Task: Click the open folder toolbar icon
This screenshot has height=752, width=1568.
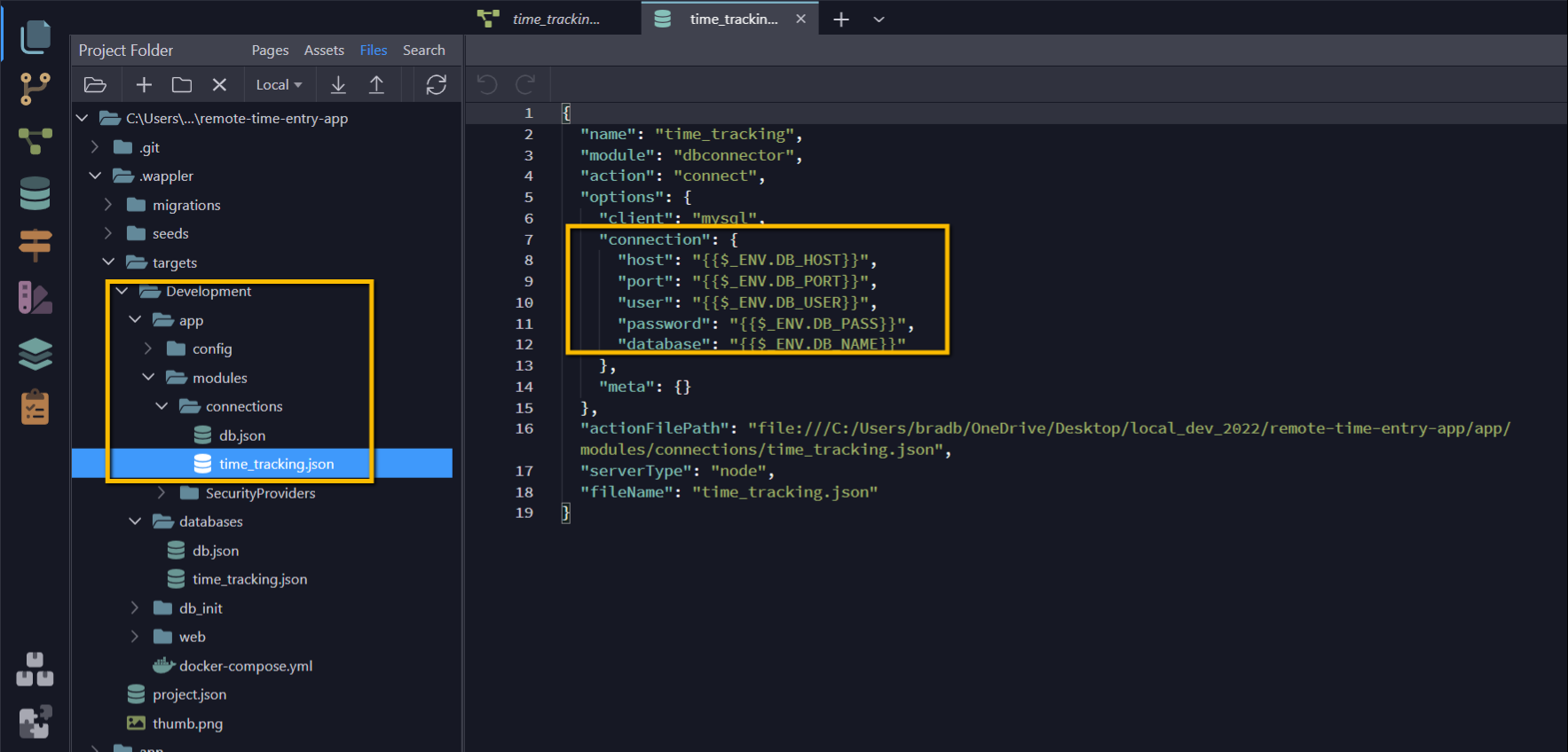Action: pyautogui.click(x=95, y=85)
